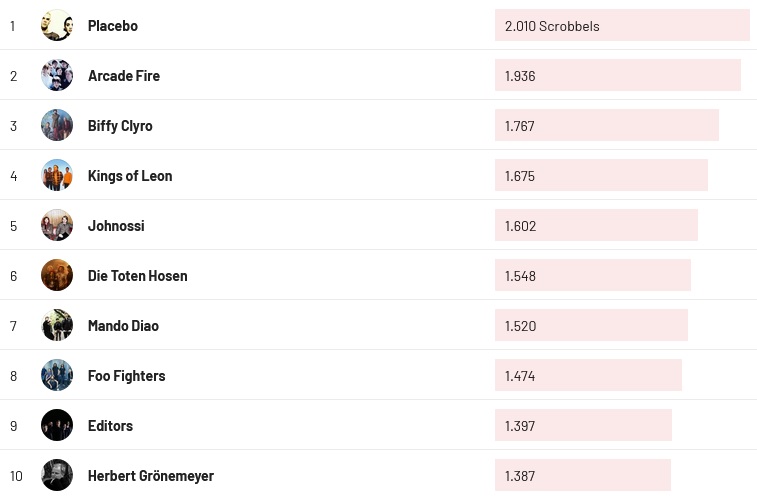Click Placebo's round artist avatar

click(x=57, y=25)
